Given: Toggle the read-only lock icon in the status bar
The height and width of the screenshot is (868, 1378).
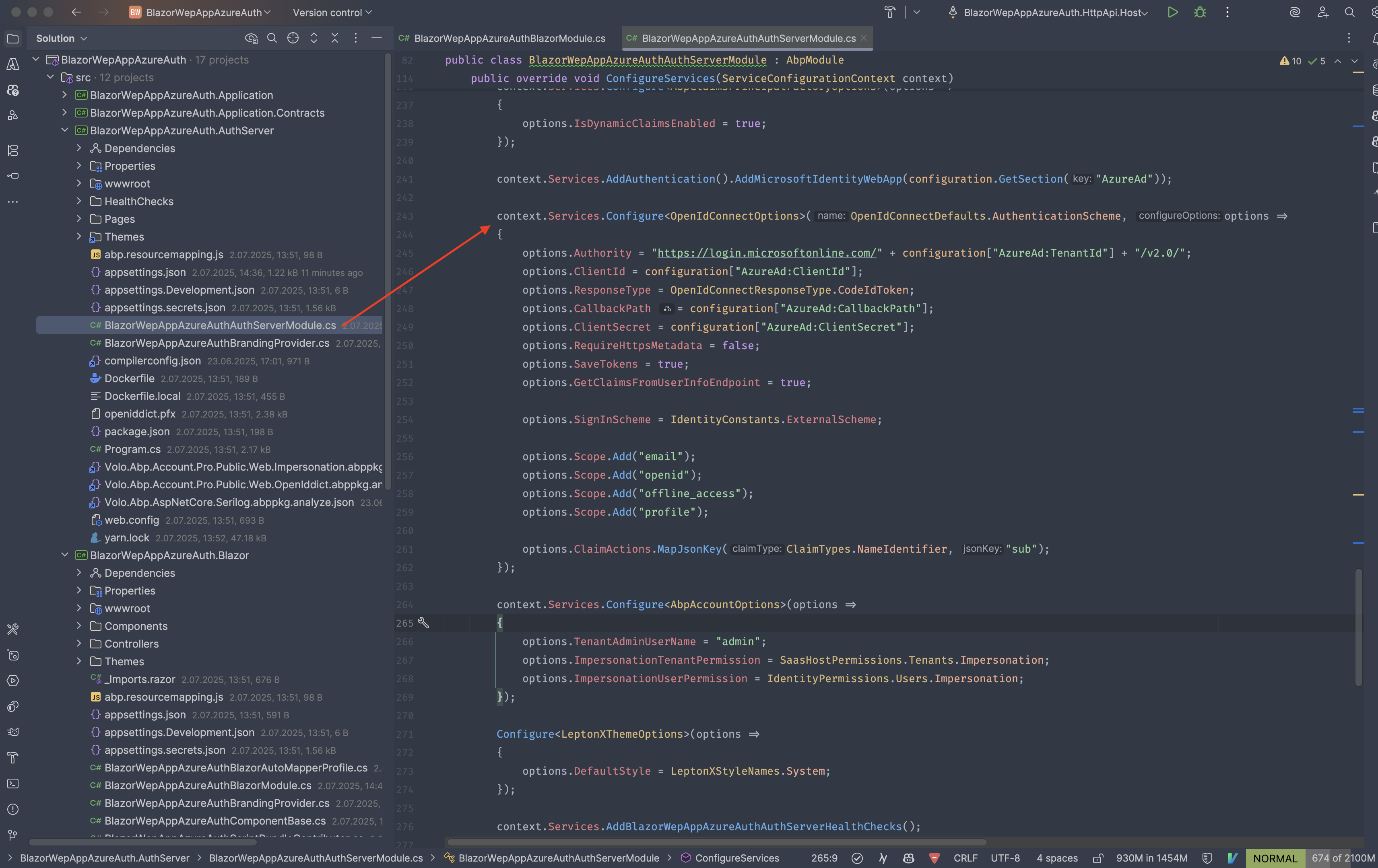Looking at the screenshot, I should (1097, 858).
